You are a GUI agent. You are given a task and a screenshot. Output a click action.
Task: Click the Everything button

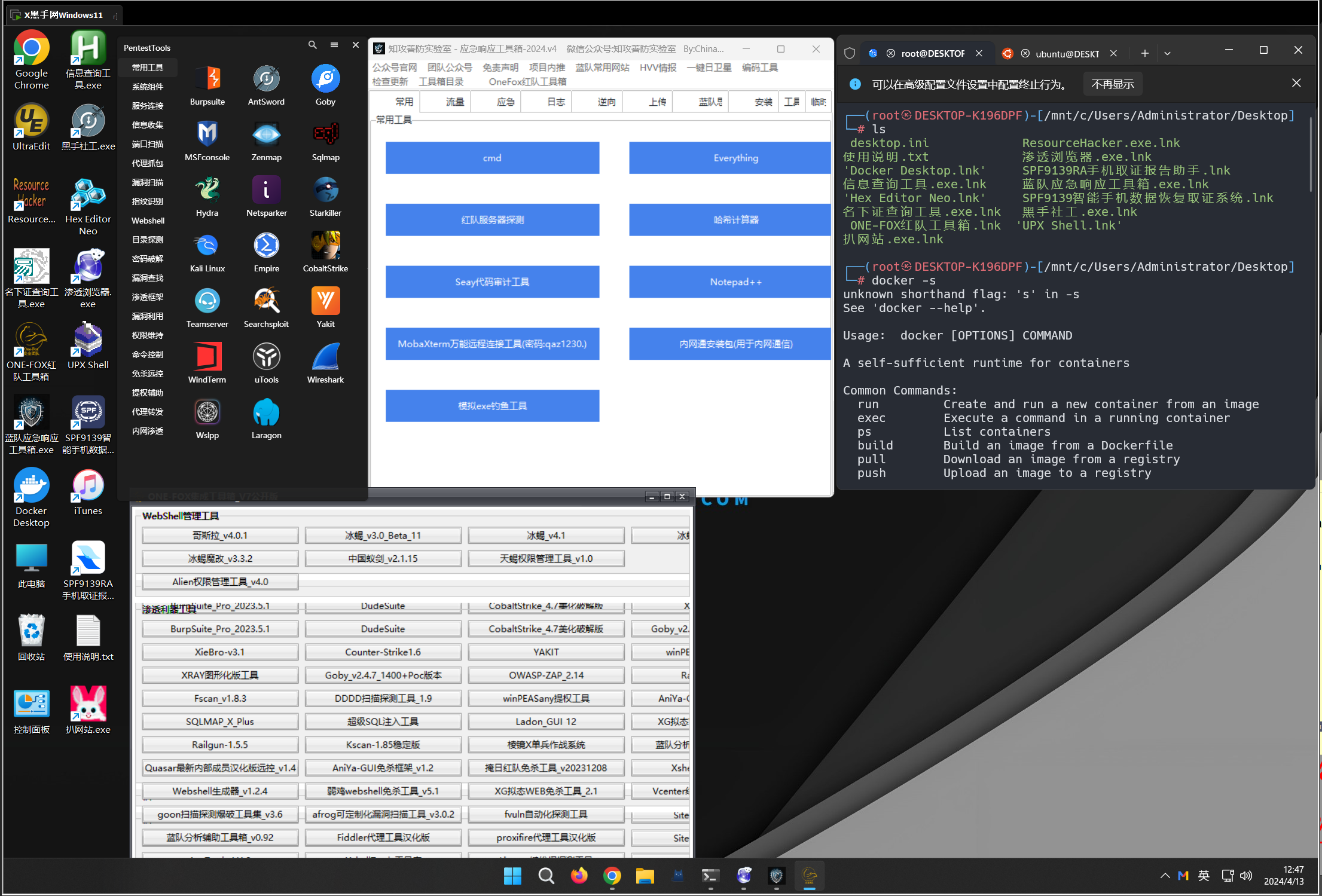coord(729,158)
